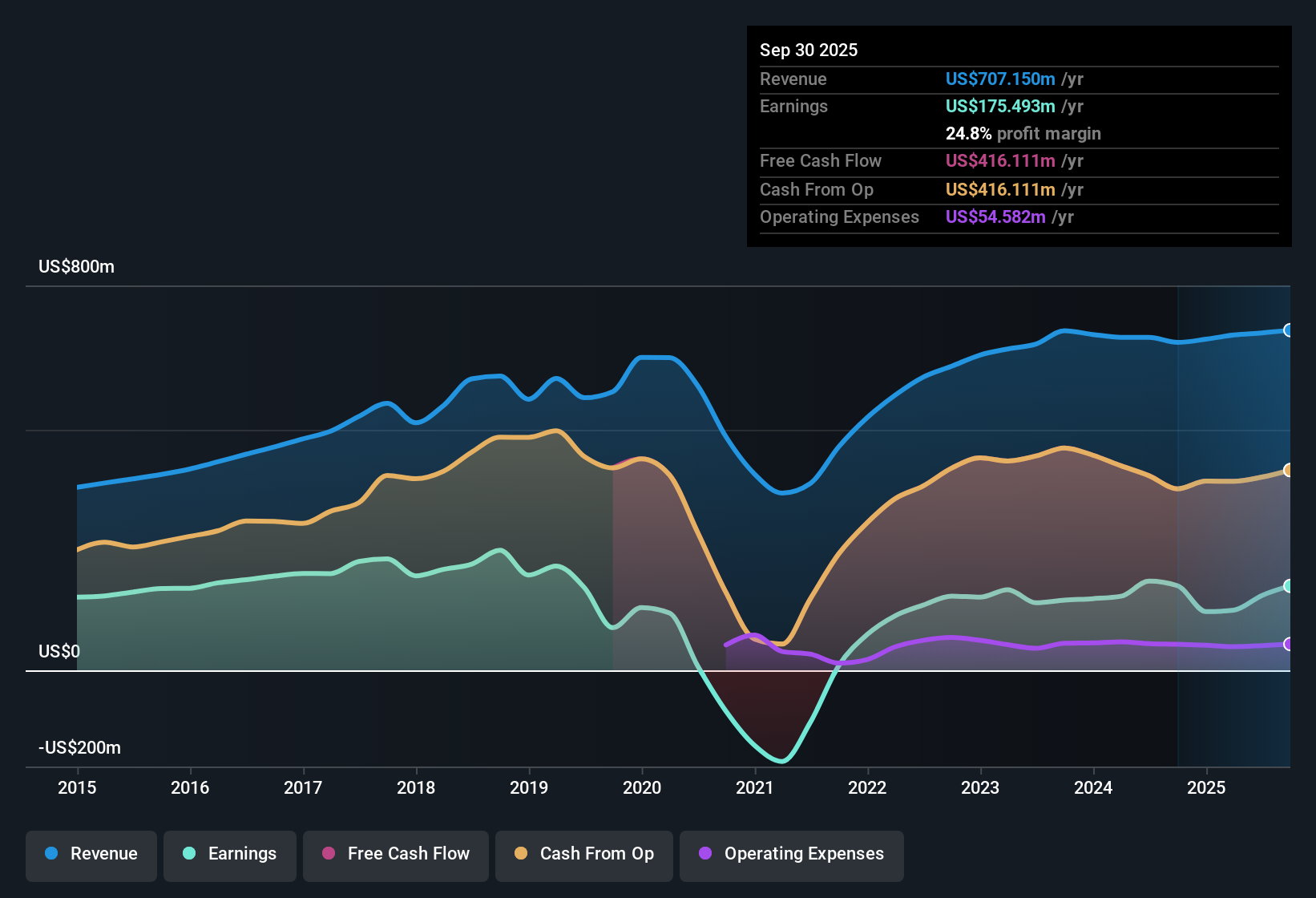Click the orange Cash From Op legend dot
This screenshot has width=1316, height=898.
[x=521, y=854]
